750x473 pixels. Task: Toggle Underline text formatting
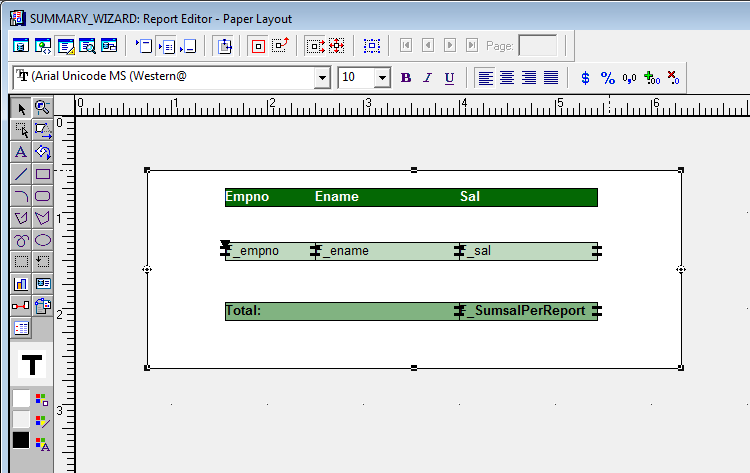(449, 78)
